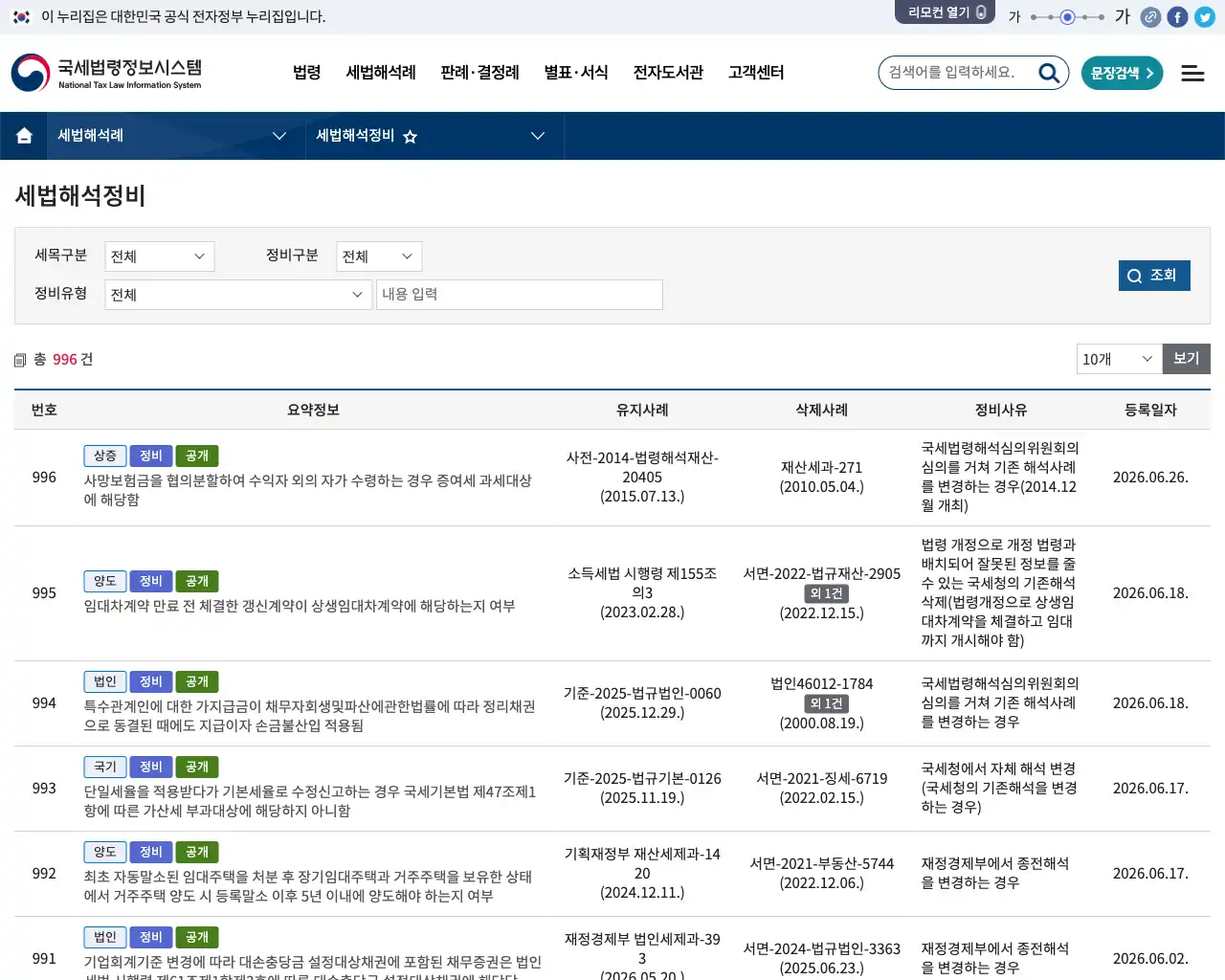
Task: Click the favorite star icon next to 세법해석정비
Action: (411, 137)
